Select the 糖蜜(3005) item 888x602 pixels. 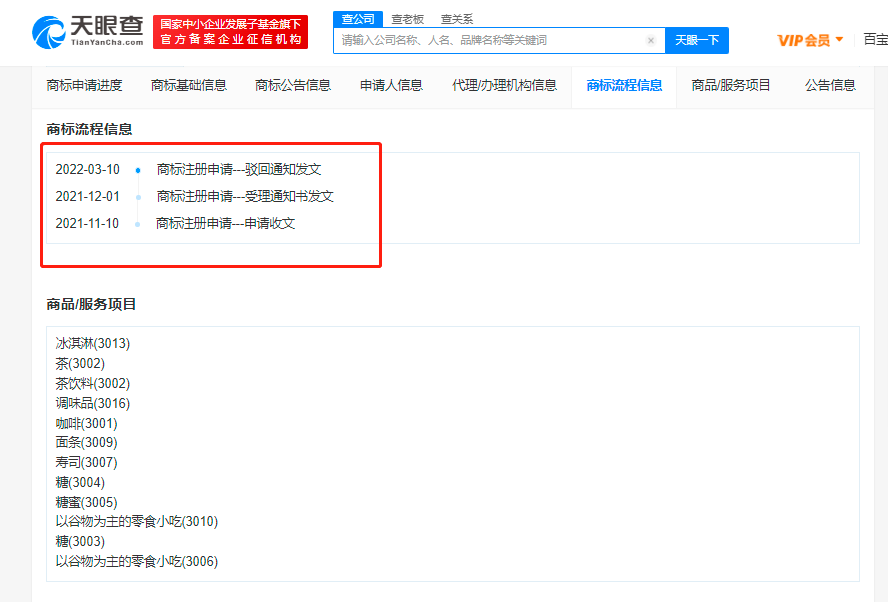click(x=86, y=502)
